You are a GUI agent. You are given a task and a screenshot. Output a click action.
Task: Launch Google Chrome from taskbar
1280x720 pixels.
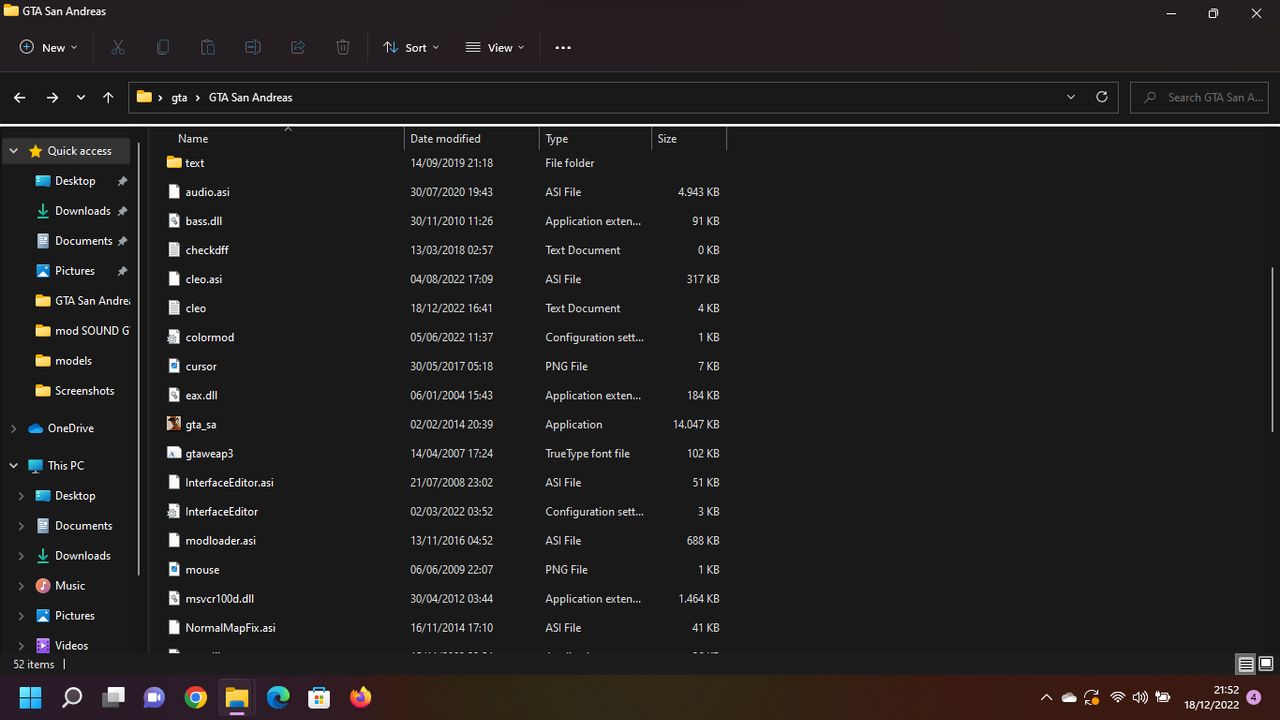pyautogui.click(x=196, y=697)
